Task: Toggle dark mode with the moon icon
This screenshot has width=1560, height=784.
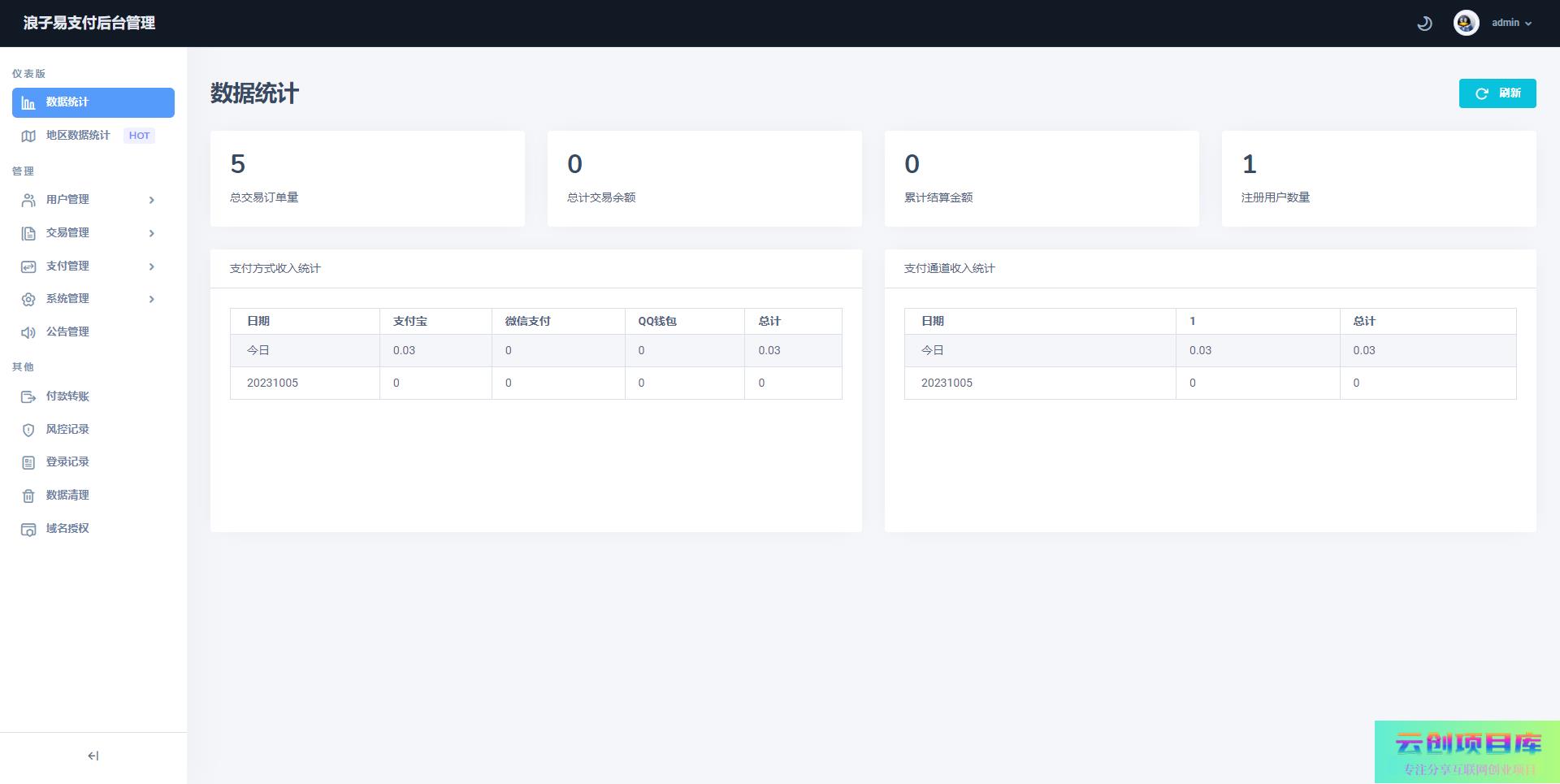Action: click(1424, 24)
